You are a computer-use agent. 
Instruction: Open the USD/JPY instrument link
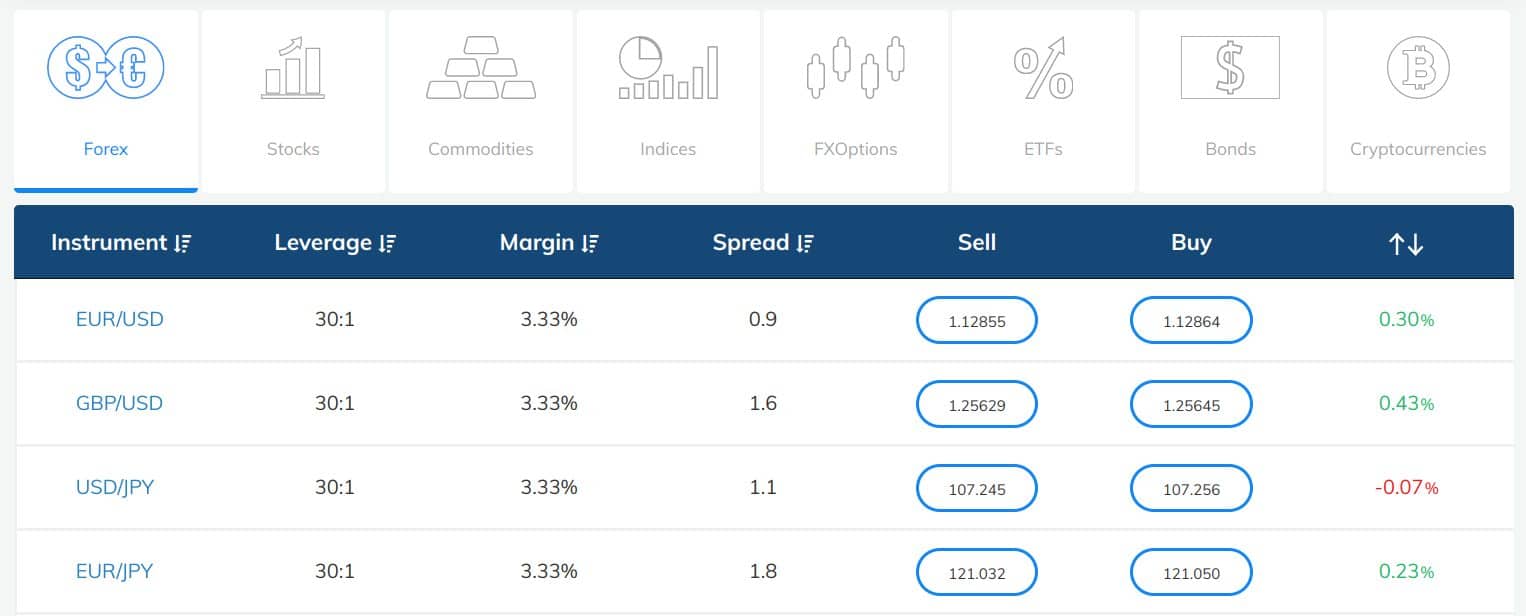point(115,488)
